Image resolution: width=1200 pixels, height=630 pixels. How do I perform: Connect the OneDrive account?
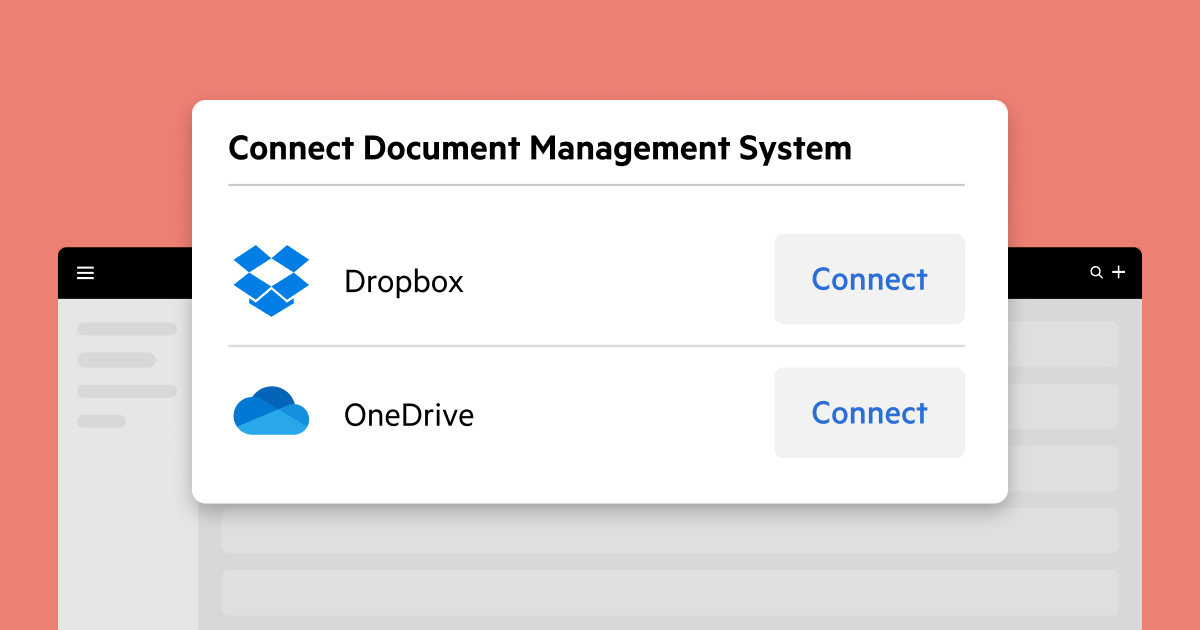(x=869, y=413)
